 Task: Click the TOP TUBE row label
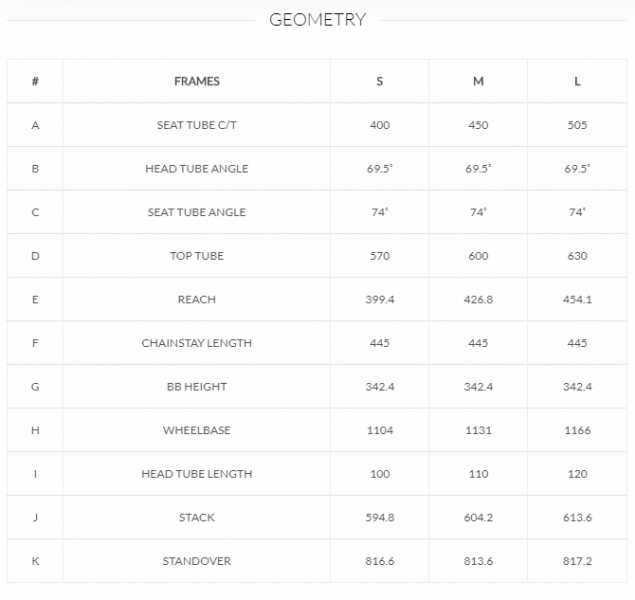(x=196, y=256)
